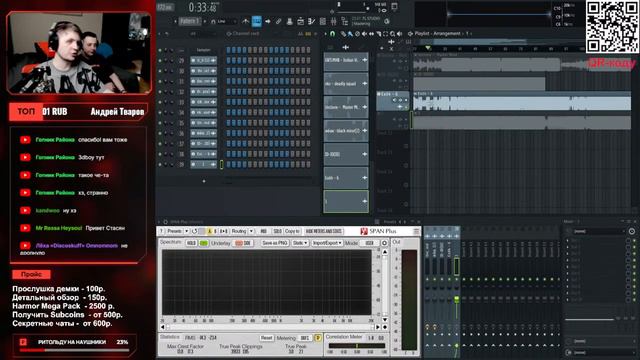Open the Stats dropdown in SPAN

click(300, 243)
